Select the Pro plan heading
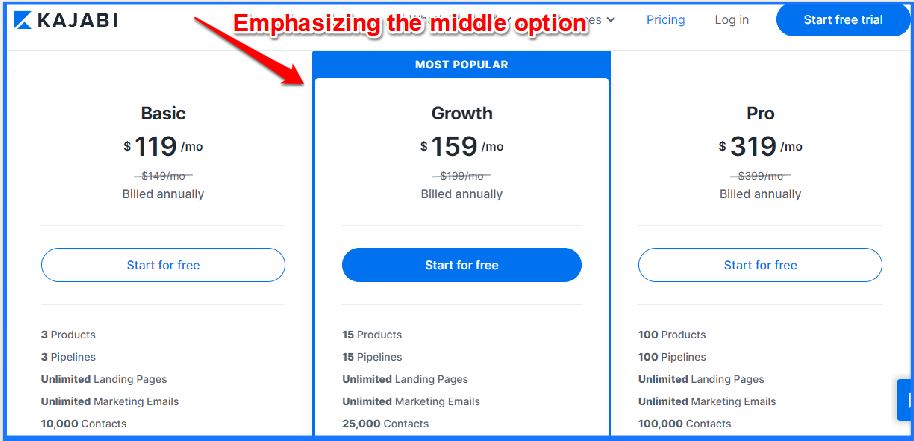This screenshot has width=914, height=441. pyautogui.click(x=760, y=113)
